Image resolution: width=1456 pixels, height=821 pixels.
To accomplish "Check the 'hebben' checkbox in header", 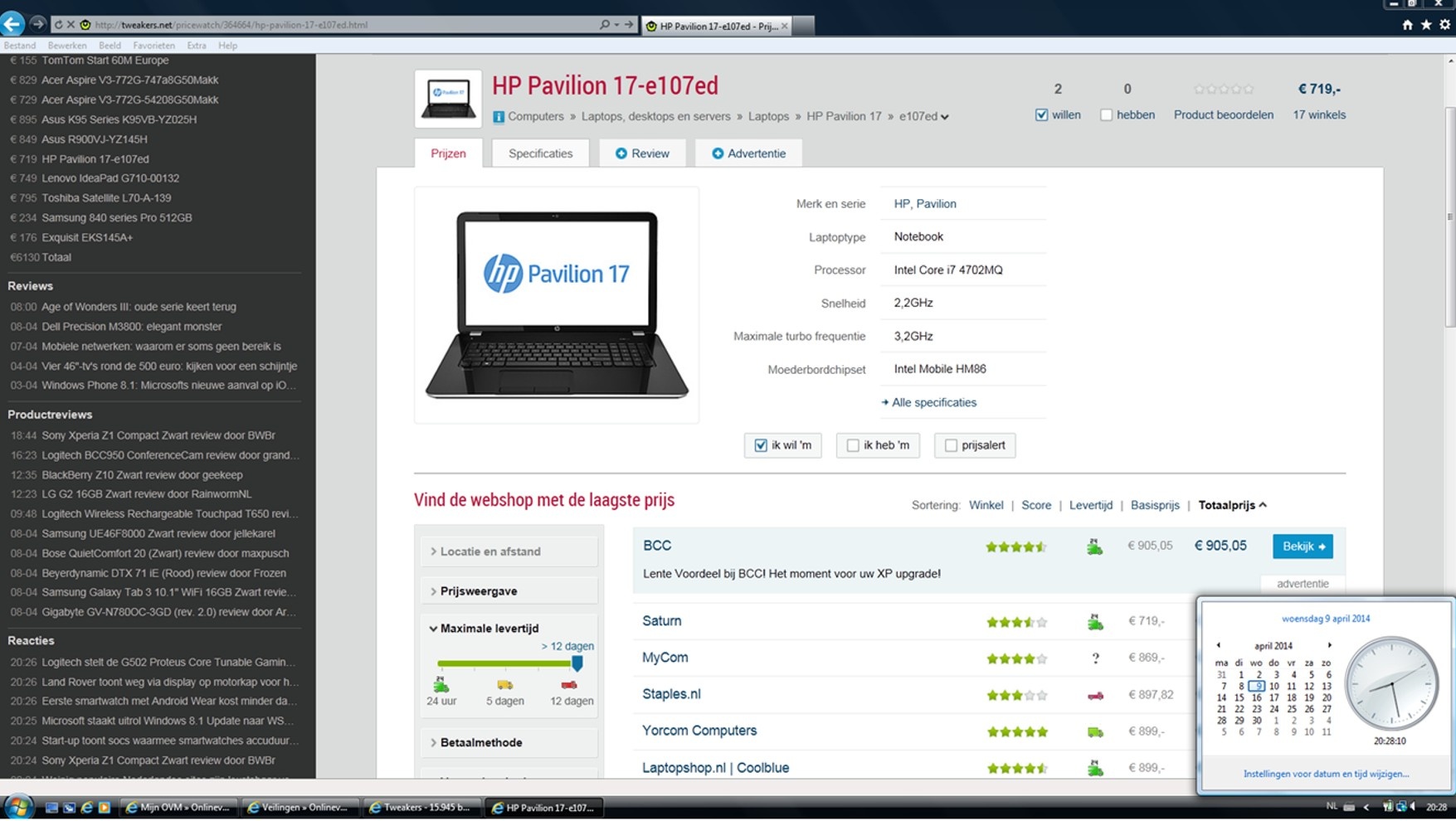I will click(1106, 115).
